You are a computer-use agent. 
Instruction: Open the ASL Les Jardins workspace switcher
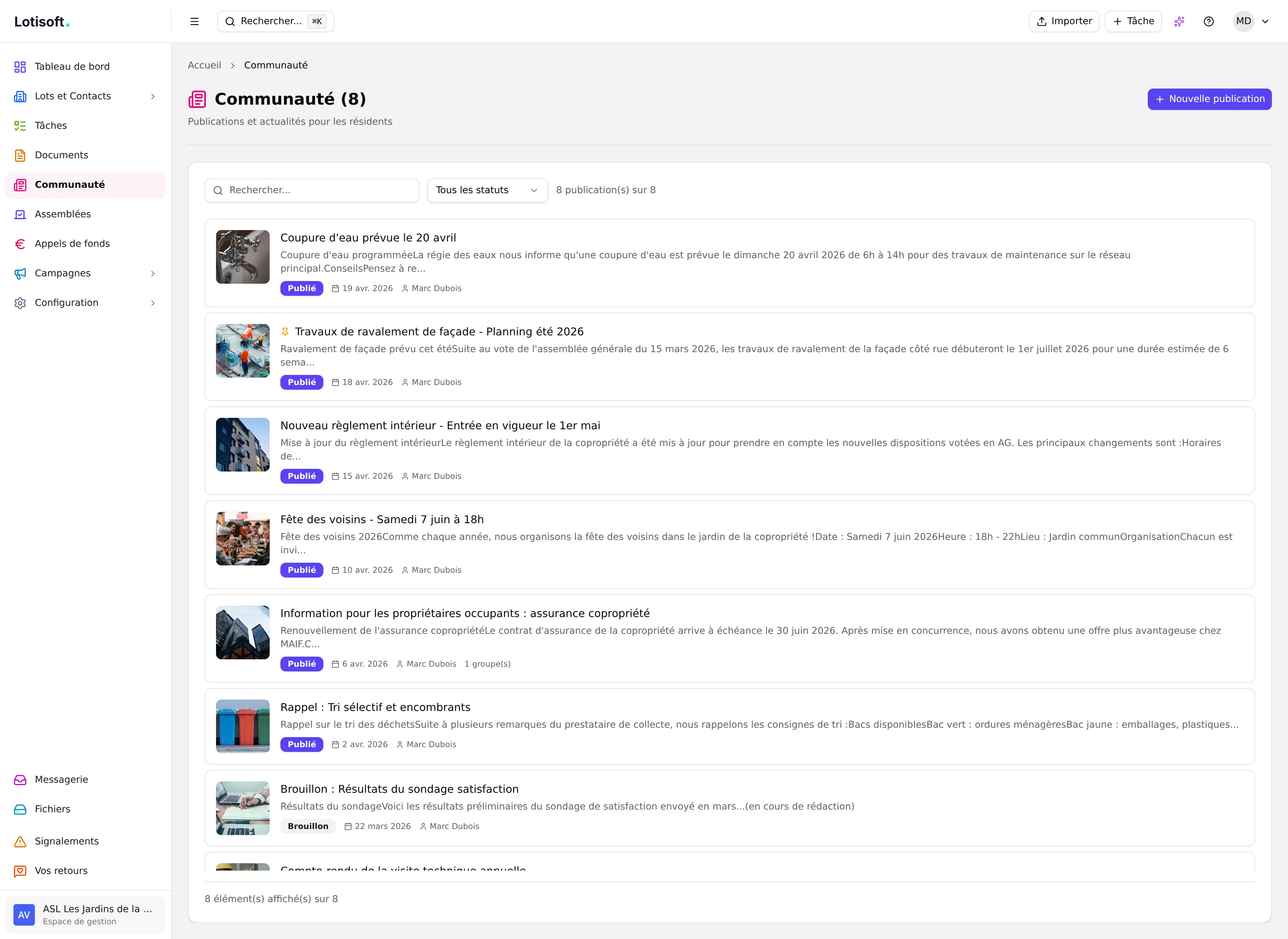[85, 915]
